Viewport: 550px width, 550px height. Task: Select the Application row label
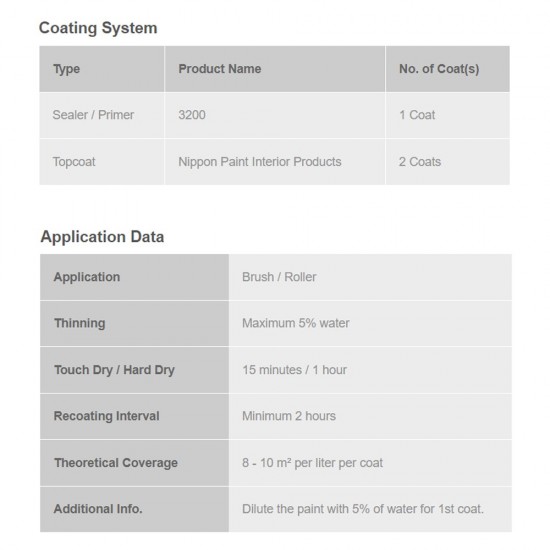click(134, 277)
